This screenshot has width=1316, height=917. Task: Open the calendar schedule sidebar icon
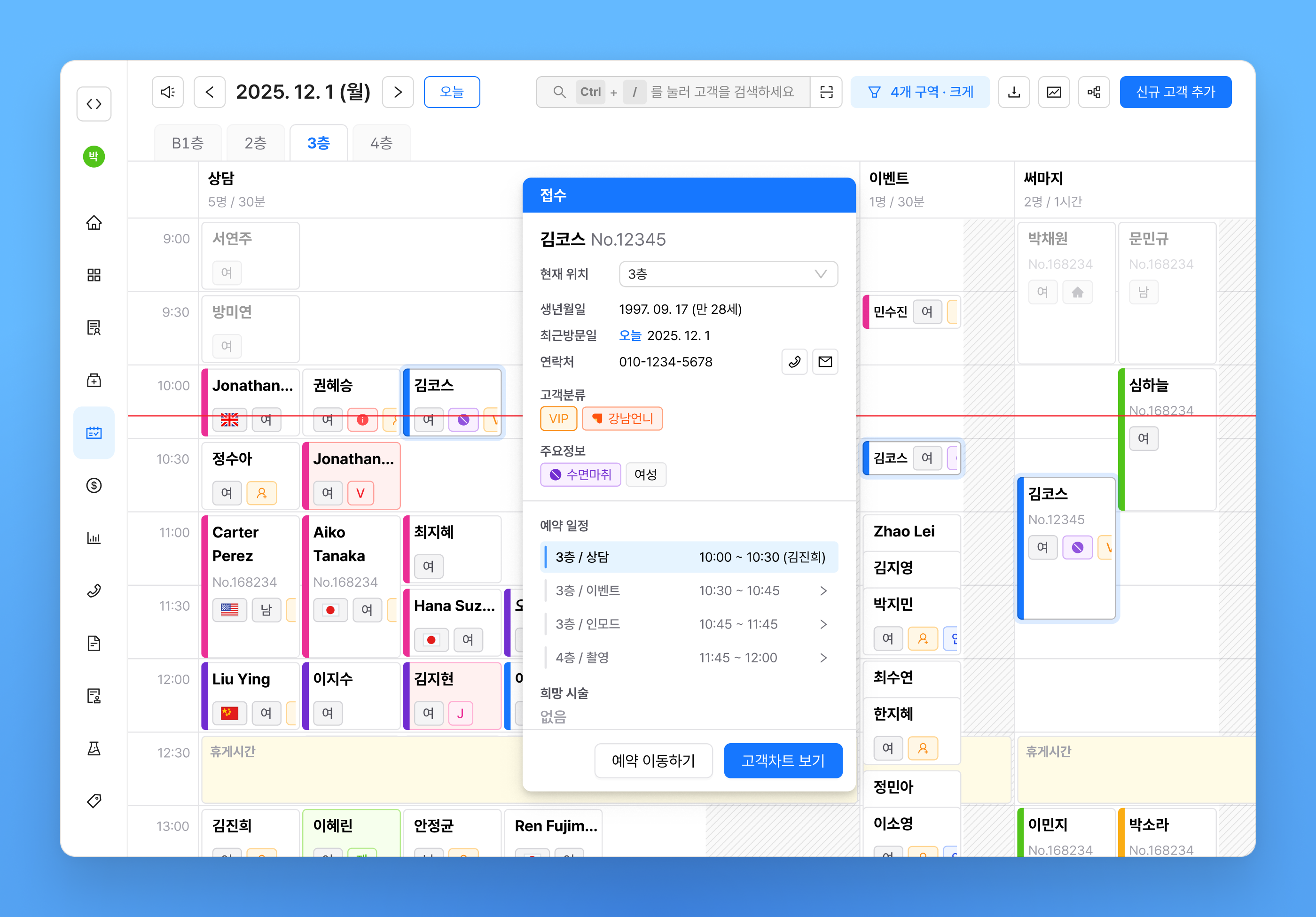coord(94,433)
